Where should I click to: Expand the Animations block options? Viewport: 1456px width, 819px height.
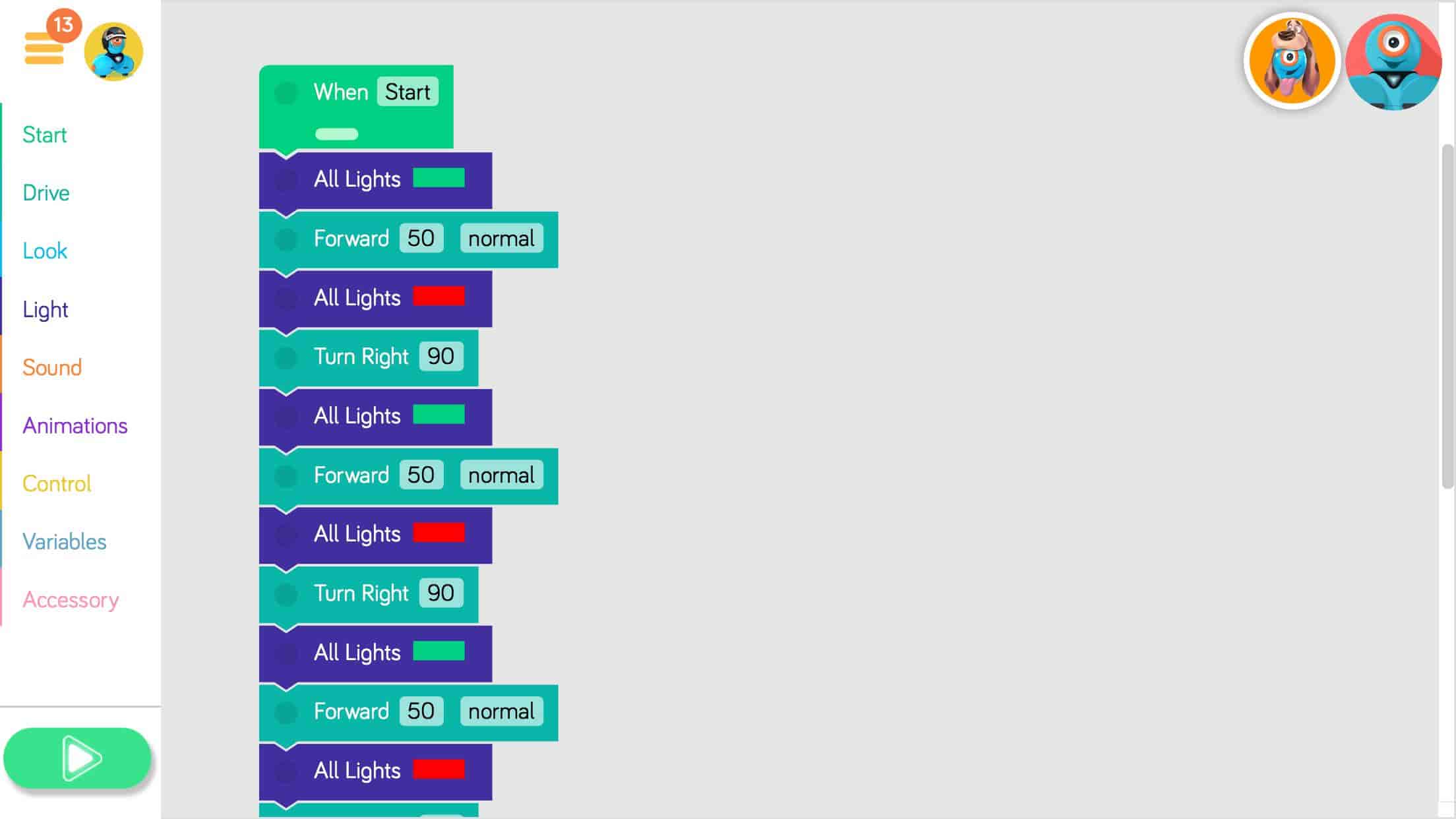tap(75, 425)
